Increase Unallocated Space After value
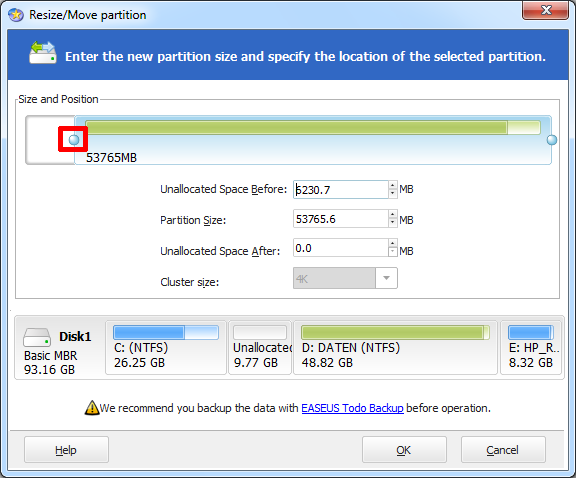 pyautogui.click(x=393, y=244)
